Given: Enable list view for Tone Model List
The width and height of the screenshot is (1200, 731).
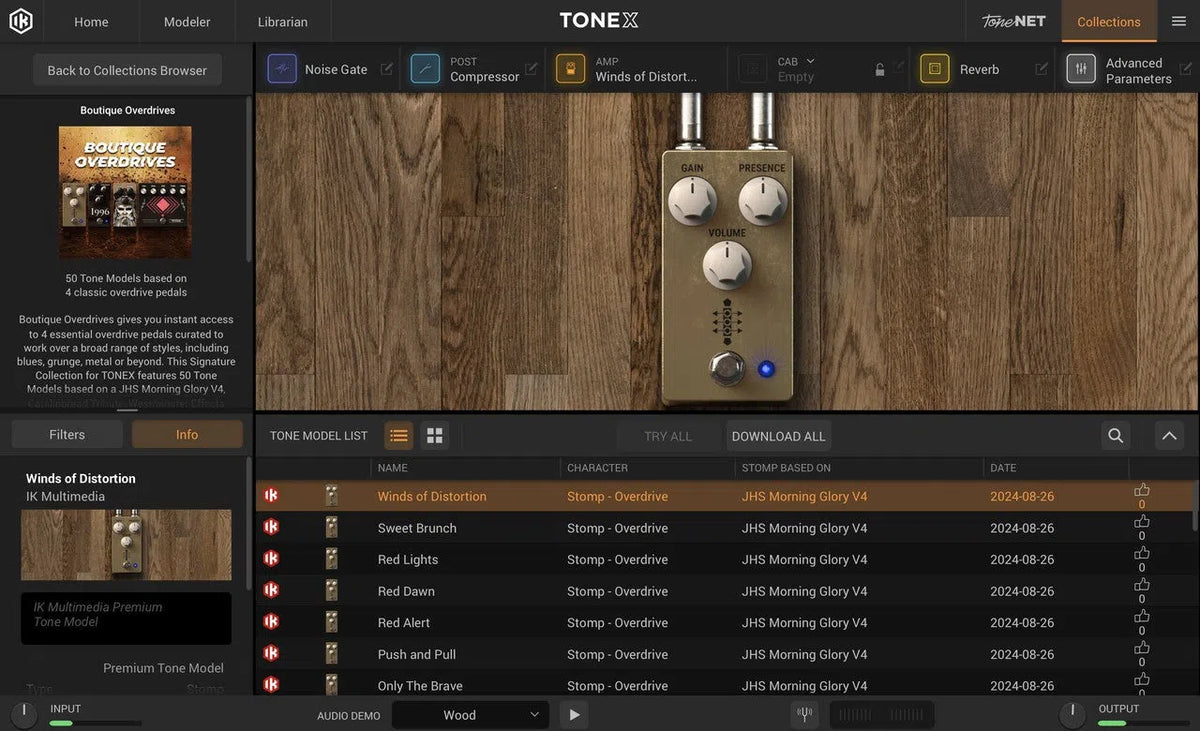Looking at the screenshot, I should (x=399, y=435).
